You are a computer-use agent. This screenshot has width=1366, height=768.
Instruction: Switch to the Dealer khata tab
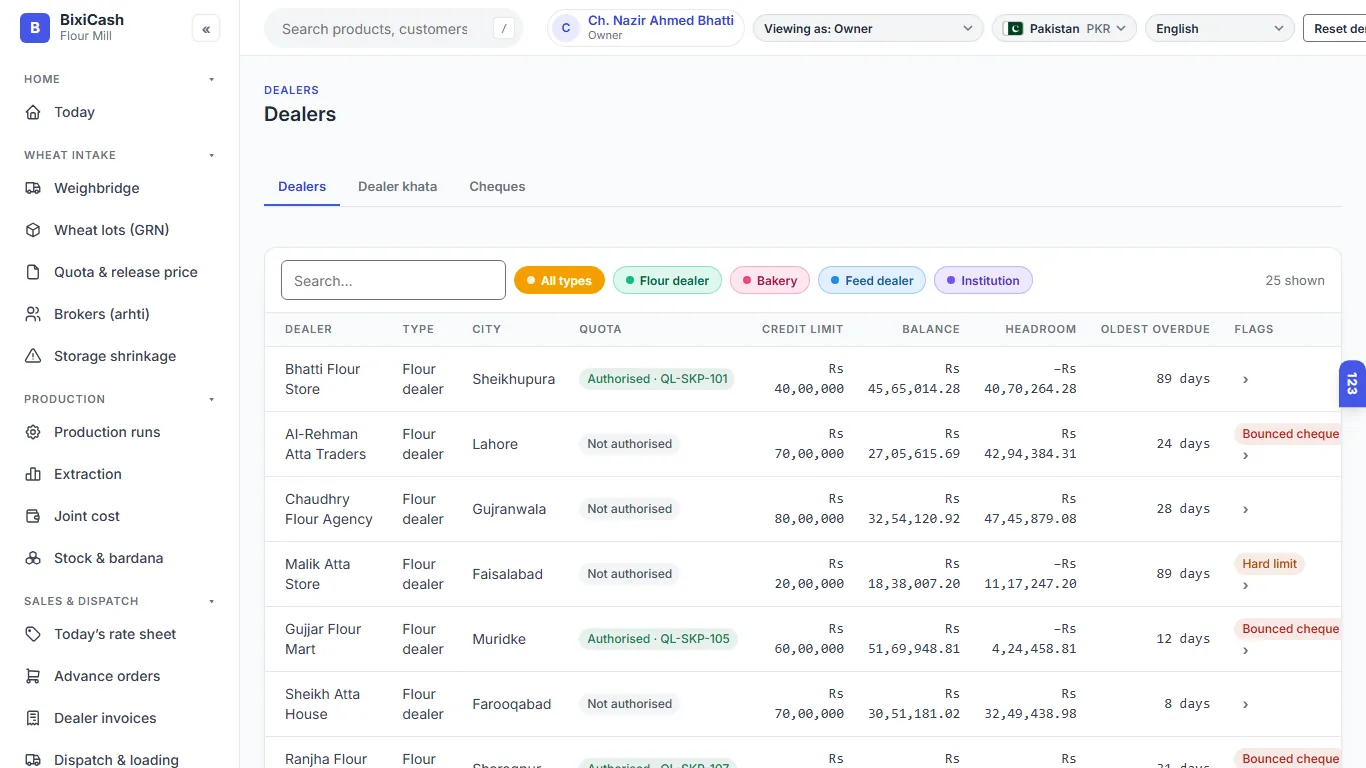point(397,187)
